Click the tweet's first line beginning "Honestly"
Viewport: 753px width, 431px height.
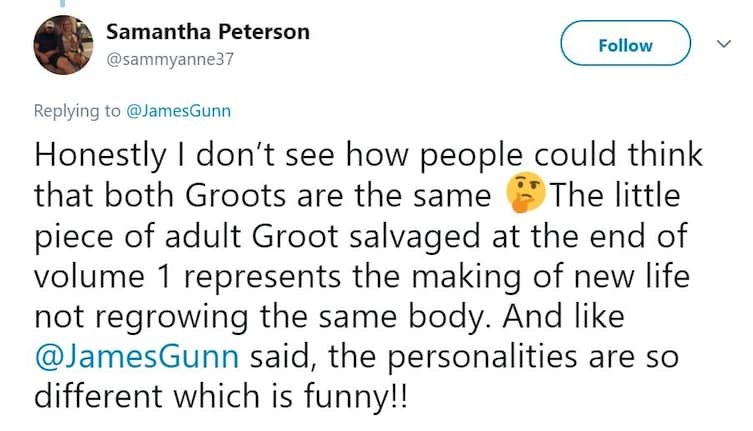tap(368, 156)
